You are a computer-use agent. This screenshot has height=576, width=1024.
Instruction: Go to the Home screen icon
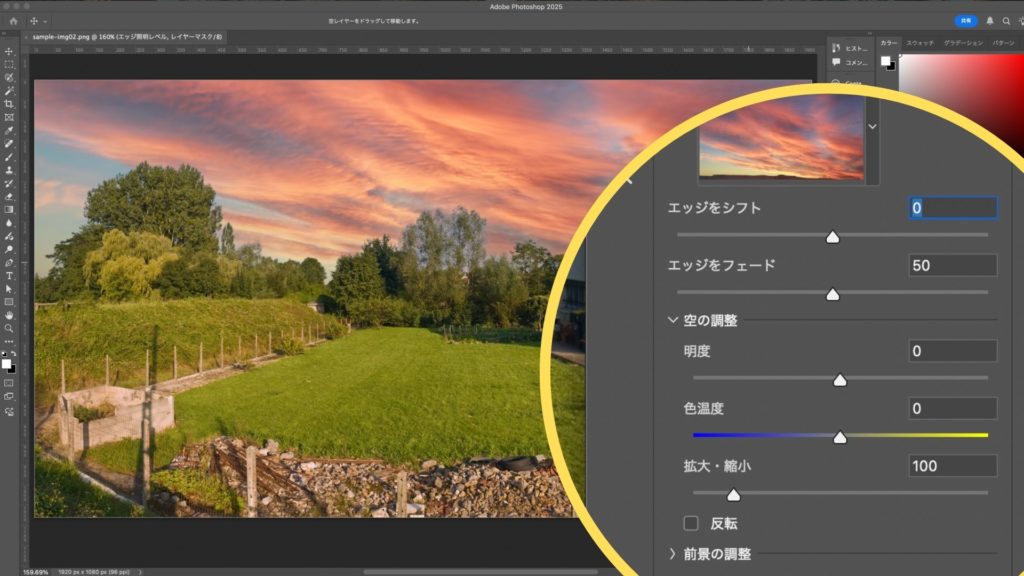[x=12, y=20]
